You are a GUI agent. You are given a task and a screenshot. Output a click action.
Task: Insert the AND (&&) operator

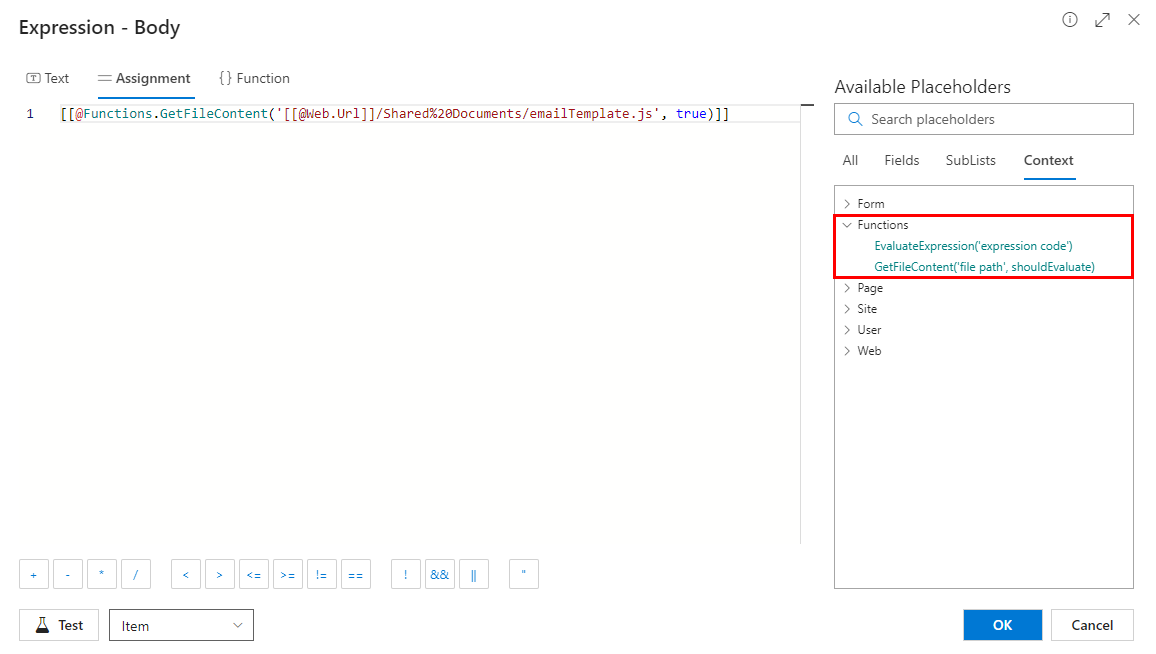pyautogui.click(x=439, y=573)
